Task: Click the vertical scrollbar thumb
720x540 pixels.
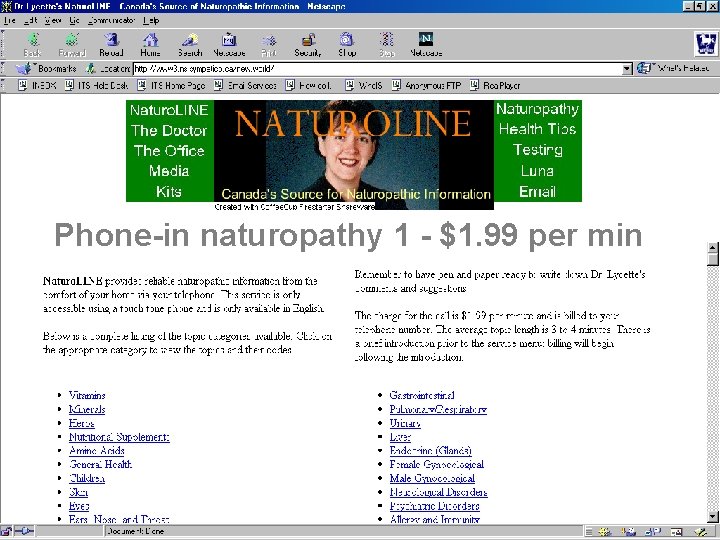Action: pos(713,260)
